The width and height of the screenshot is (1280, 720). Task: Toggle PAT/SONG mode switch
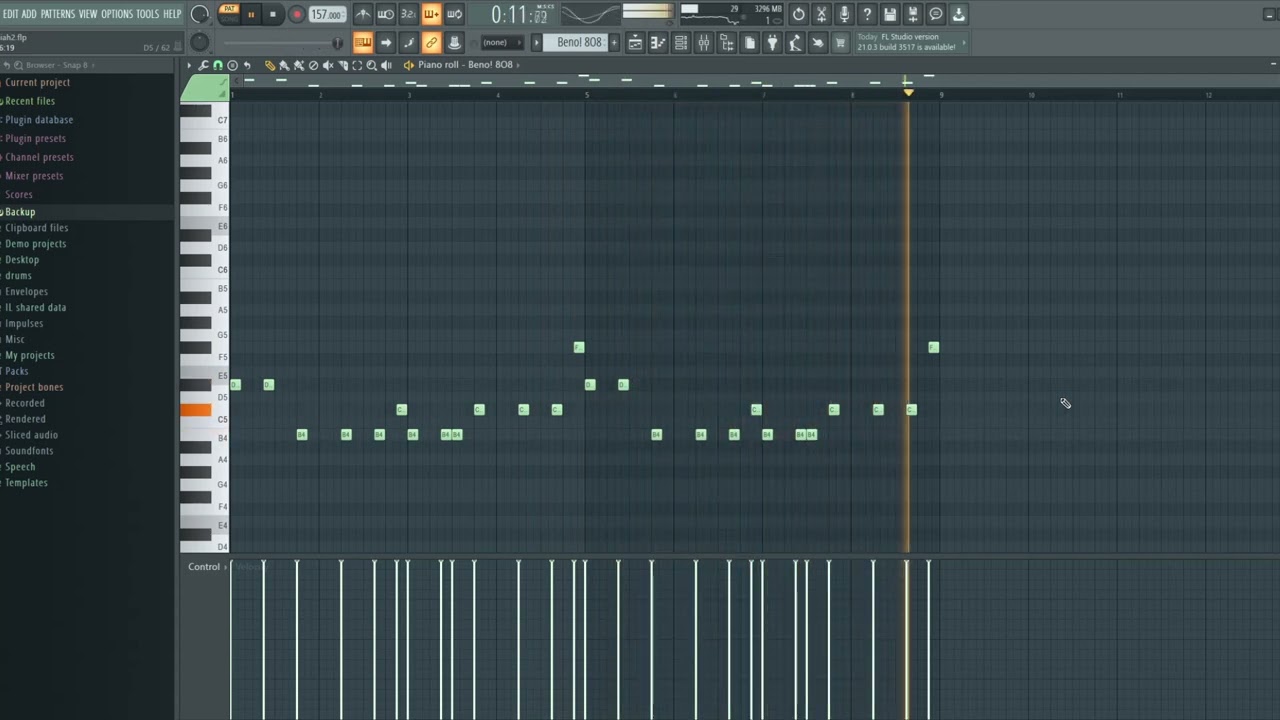click(x=230, y=14)
